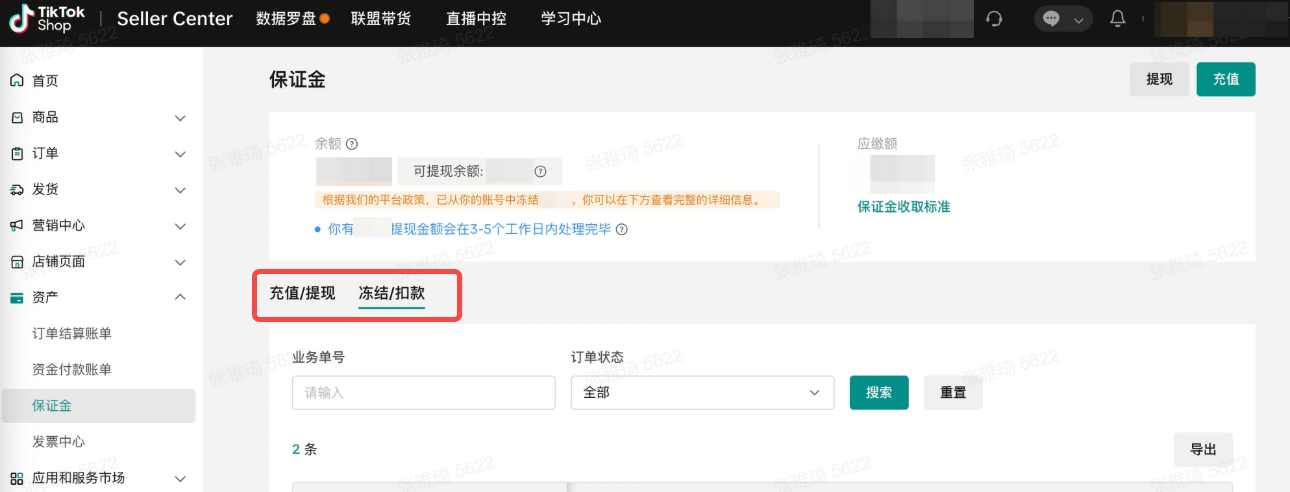
Task: Click the orange frozen-funds policy notice
Action: point(547,199)
